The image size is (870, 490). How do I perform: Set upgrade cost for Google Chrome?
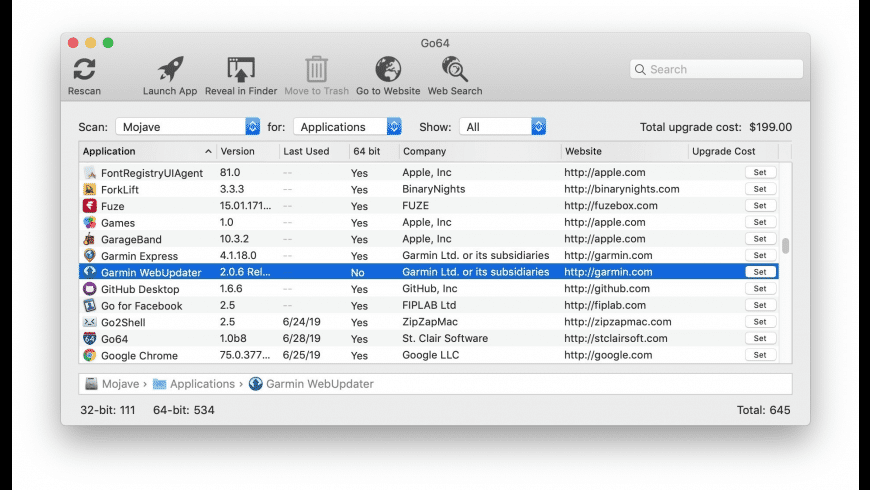pyautogui.click(x=760, y=355)
